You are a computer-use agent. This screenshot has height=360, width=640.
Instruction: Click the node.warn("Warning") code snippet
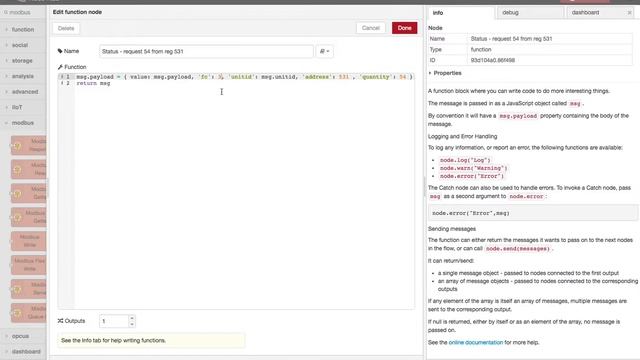point(473,168)
